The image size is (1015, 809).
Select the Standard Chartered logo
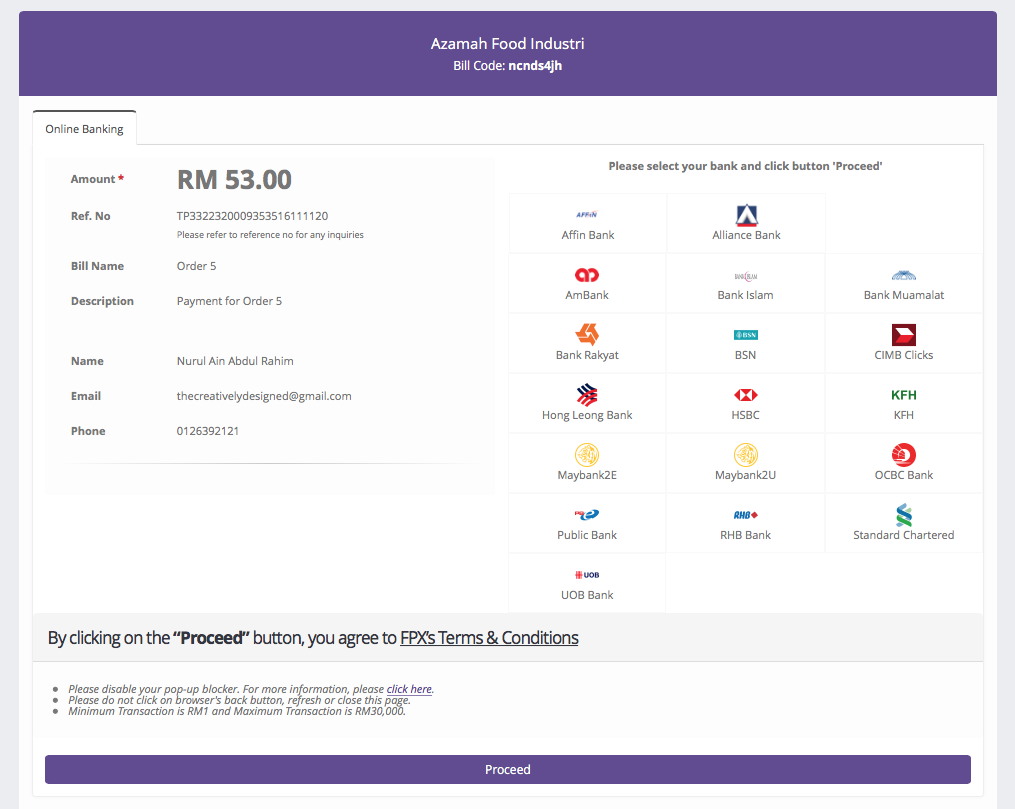[x=904, y=515]
